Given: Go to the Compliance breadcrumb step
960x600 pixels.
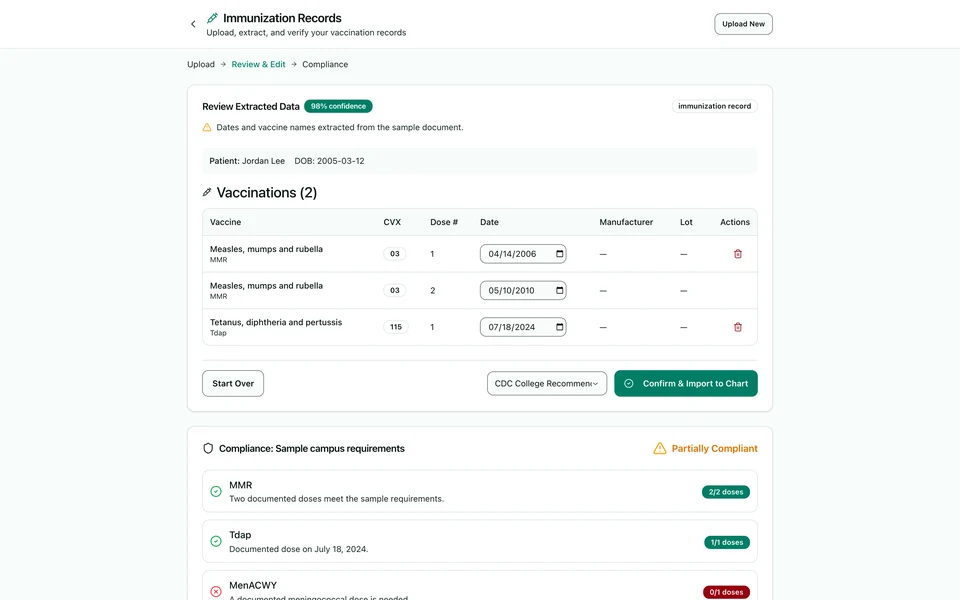Looking at the screenshot, I should 325,64.
